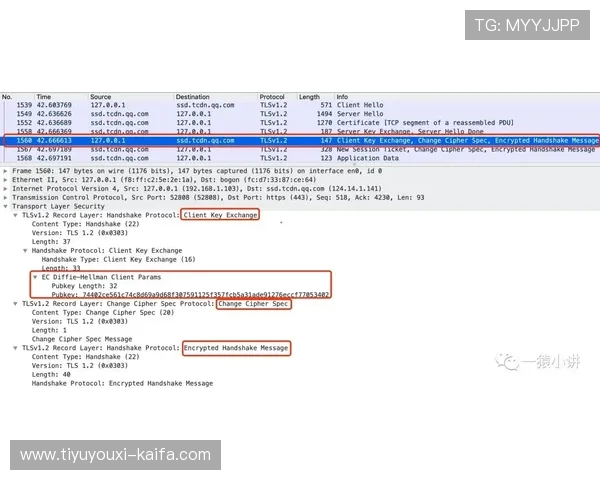Select packet 1568 Application Data row

point(300,158)
